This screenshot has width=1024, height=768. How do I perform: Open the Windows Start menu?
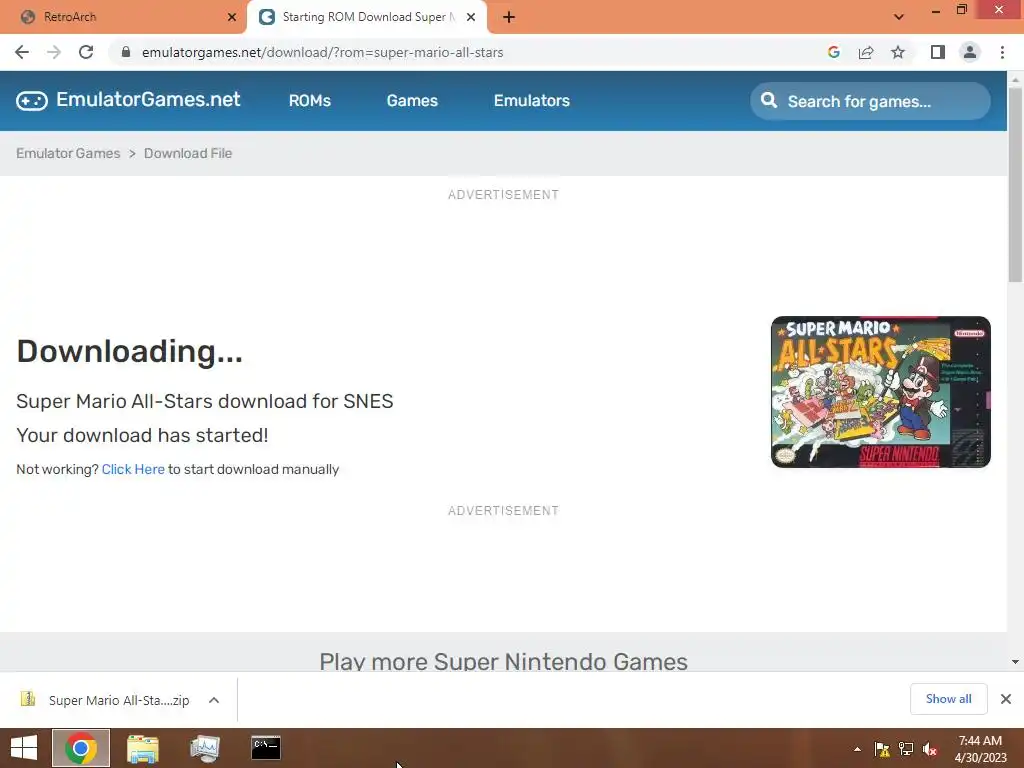coord(24,748)
